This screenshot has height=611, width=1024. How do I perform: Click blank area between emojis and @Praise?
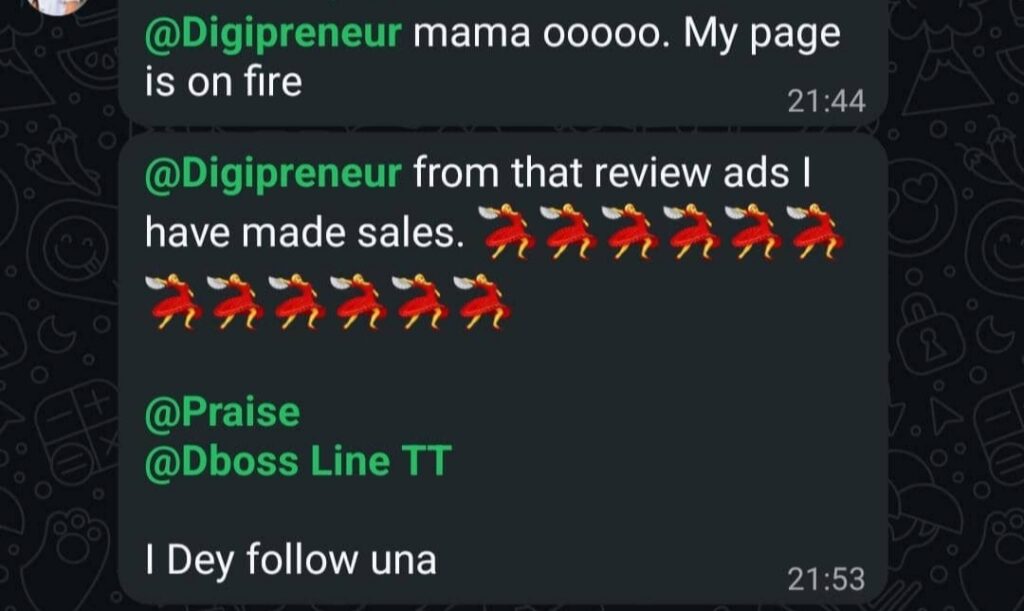pyautogui.click(x=503, y=362)
